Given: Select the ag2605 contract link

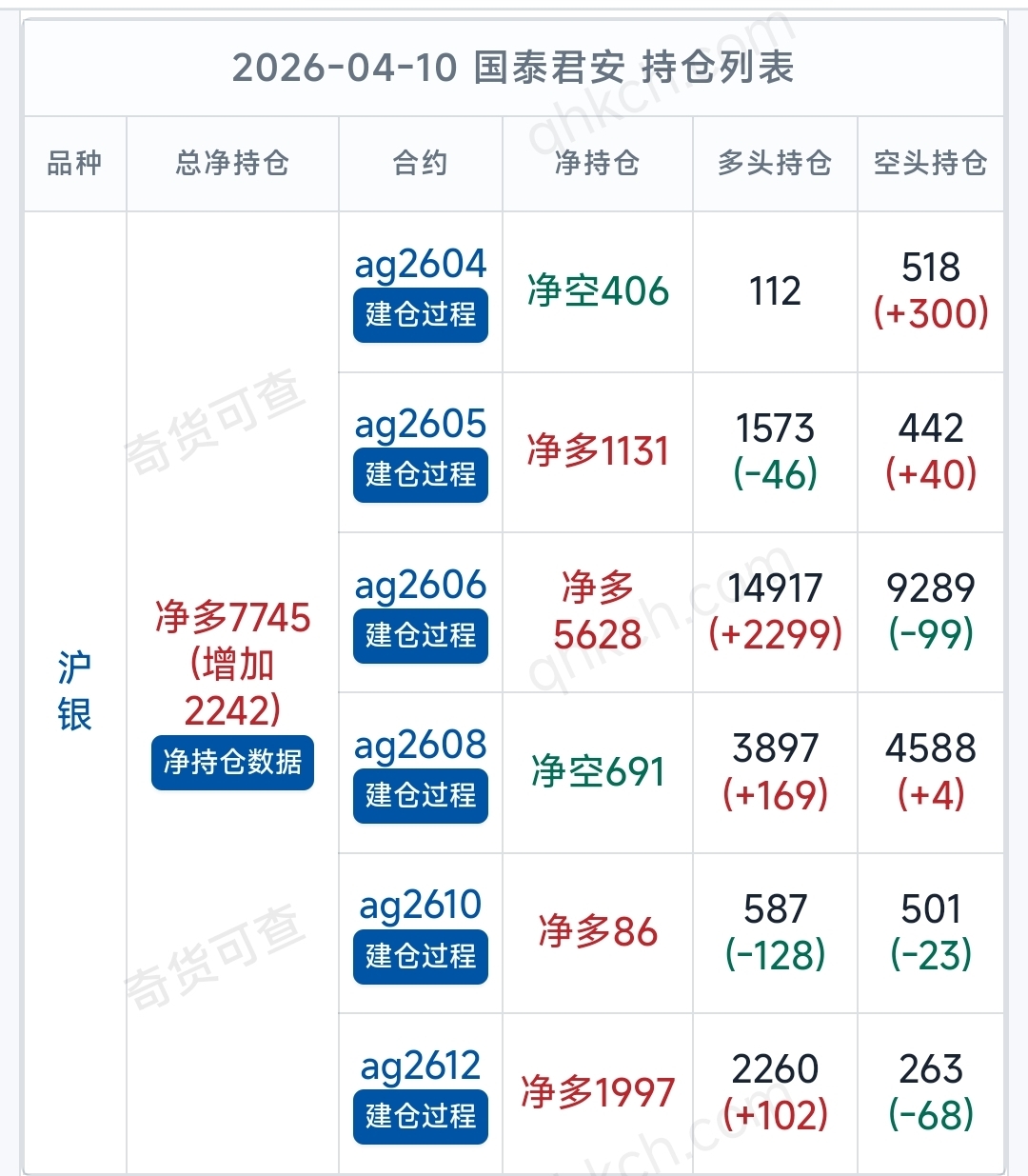Looking at the screenshot, I should [x=420, y=424].
